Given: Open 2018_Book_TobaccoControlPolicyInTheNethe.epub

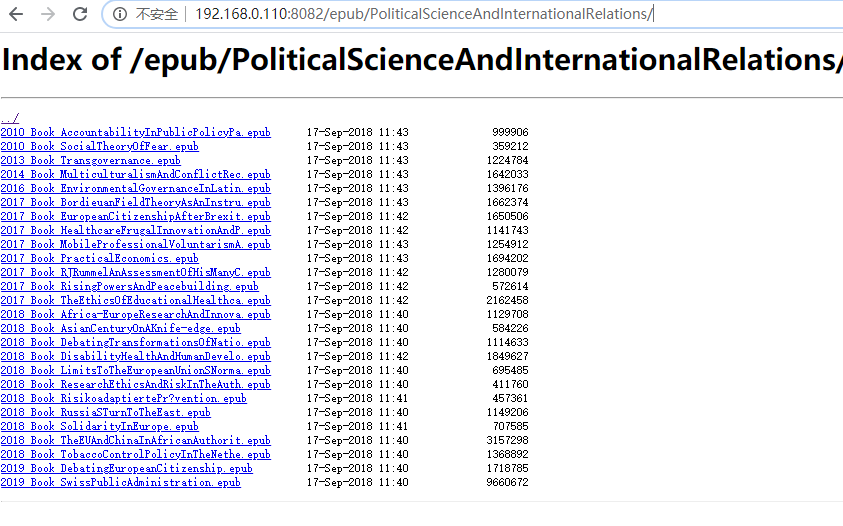Looking at the screenshot, I should click(x=135, y=454).
